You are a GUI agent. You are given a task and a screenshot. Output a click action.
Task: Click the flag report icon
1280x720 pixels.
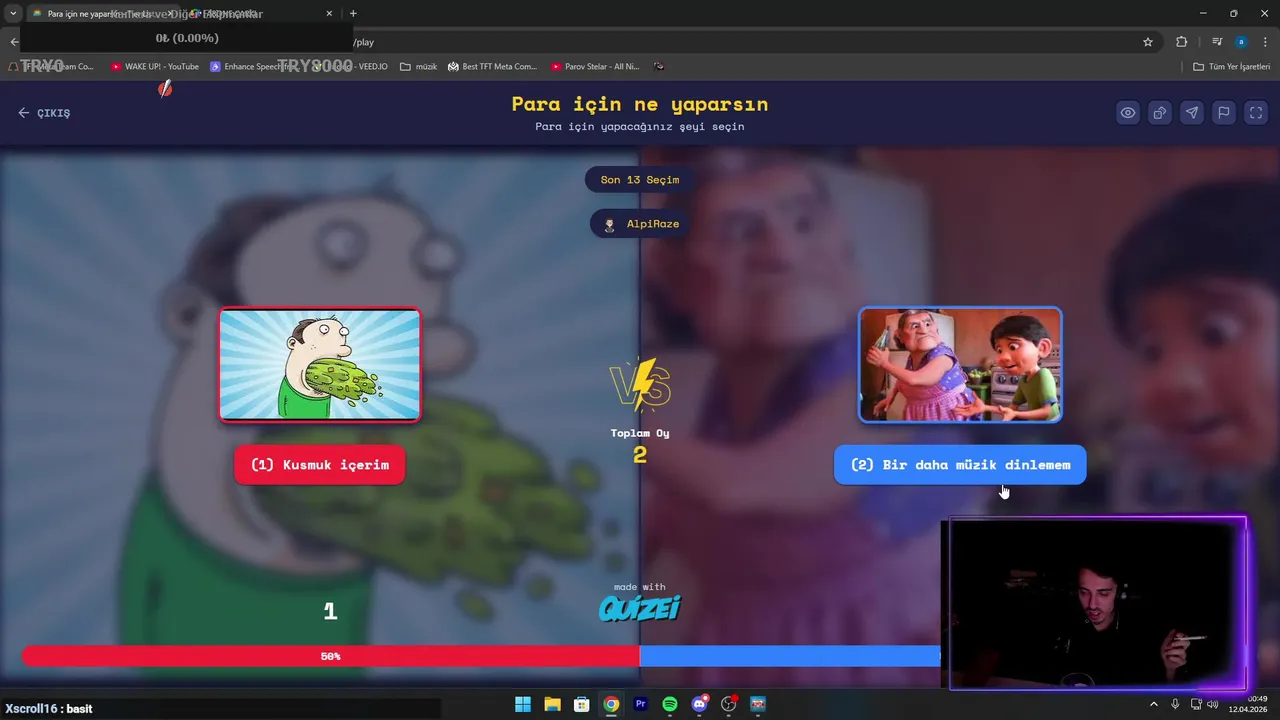coord(1224,113)
